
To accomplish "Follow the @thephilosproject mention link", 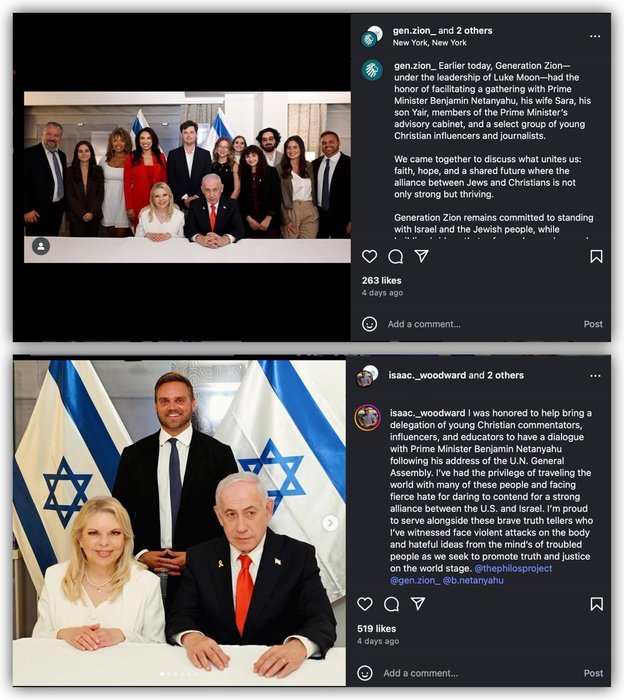I will pyautogui.click(x=513, y=568).
